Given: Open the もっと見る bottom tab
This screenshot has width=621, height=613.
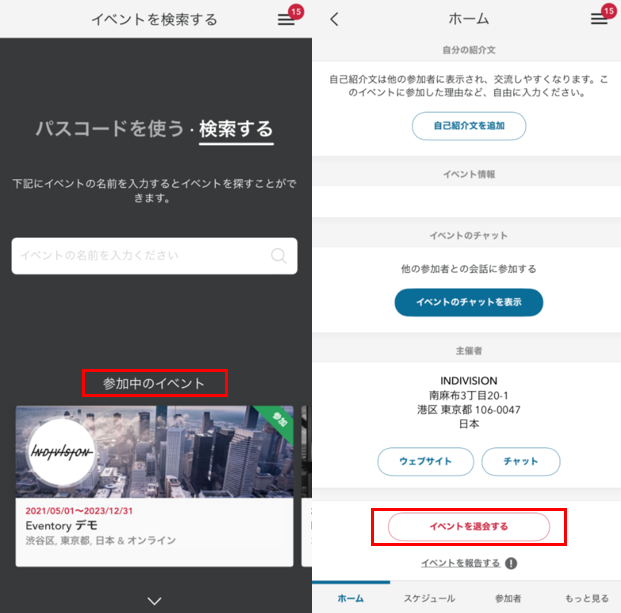Looking at the screenshot, I should tap(587, 598).
